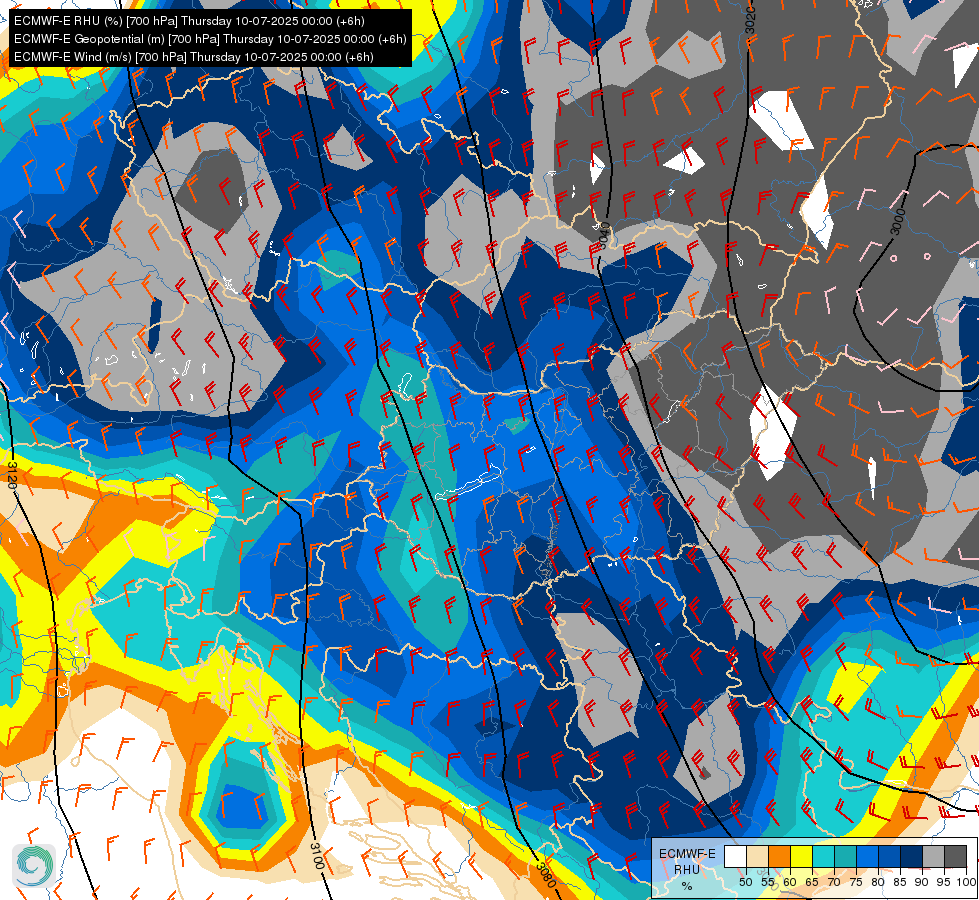Click the 3000 geopotential contour label
This screenshot has width=979, height=900.
point(898,222)
